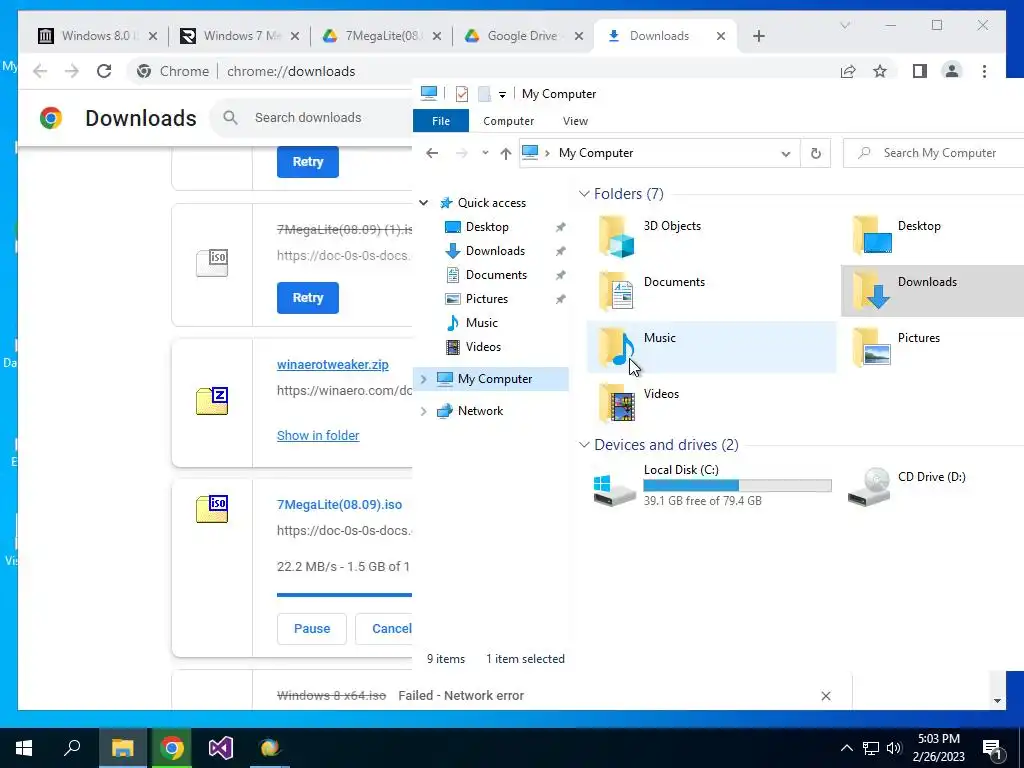Collapse the Devices and drives group
This screenshot has height=768, width=1024.
[584, 445]
